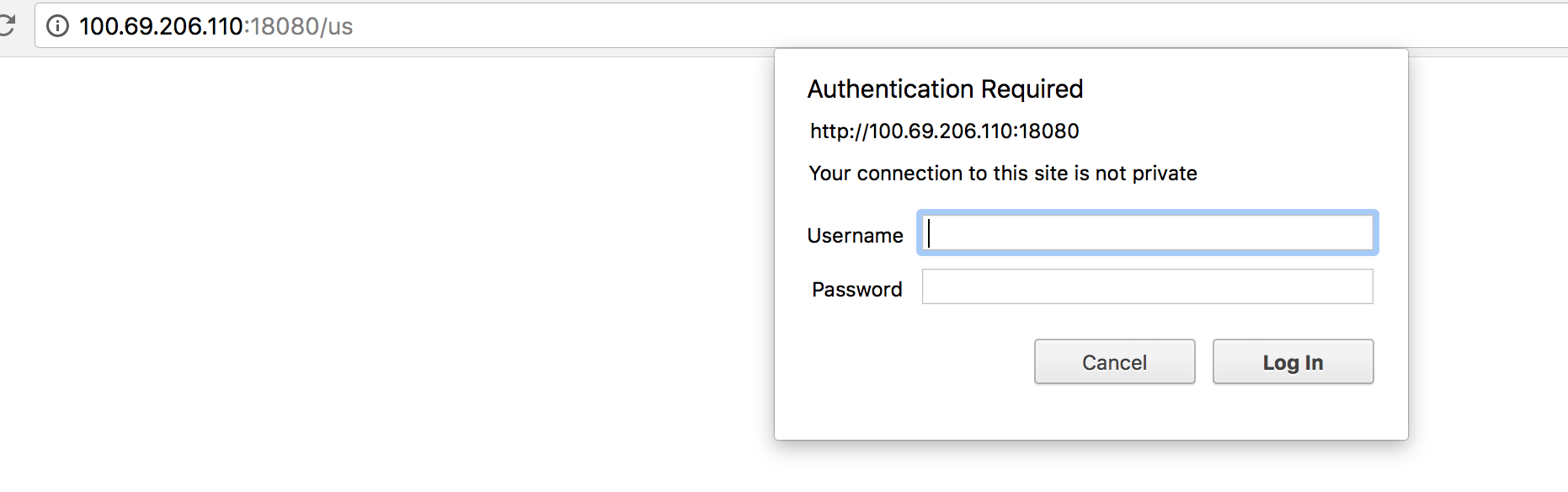Click the Authentication Required dialog title

(x=946, y=88)
